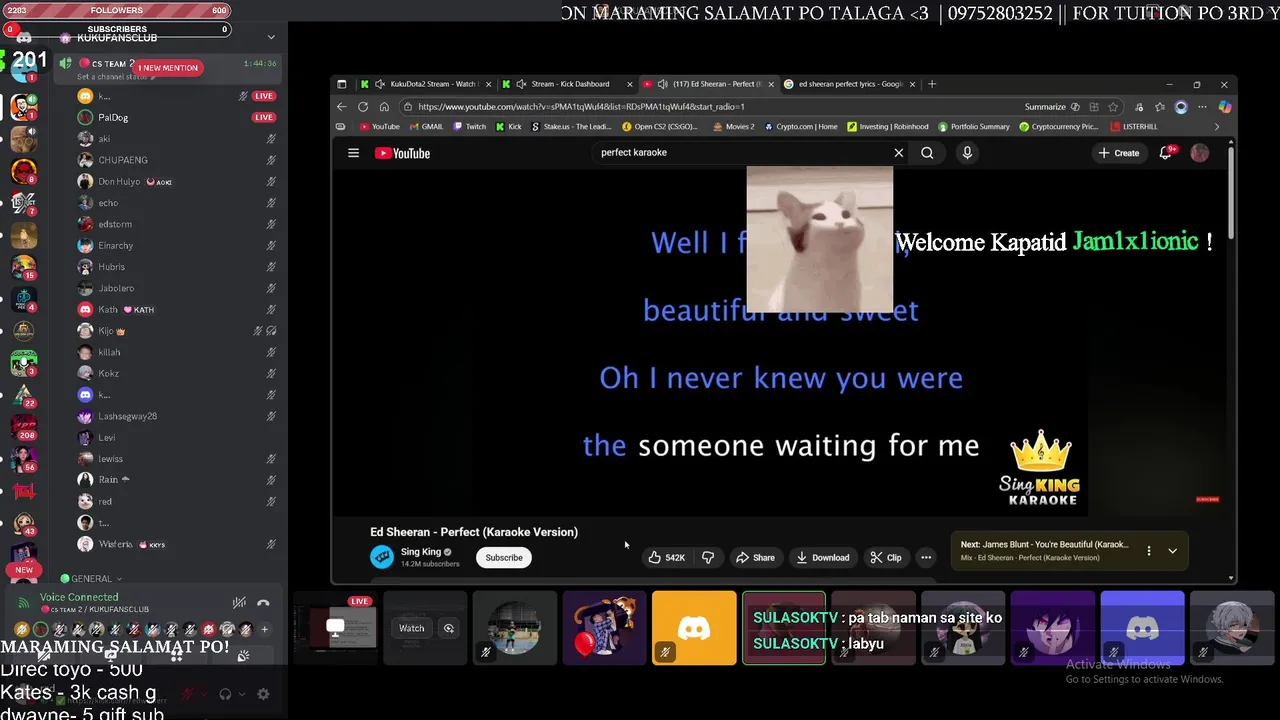Open Discord user settings gear

click(x=263, y=694)
